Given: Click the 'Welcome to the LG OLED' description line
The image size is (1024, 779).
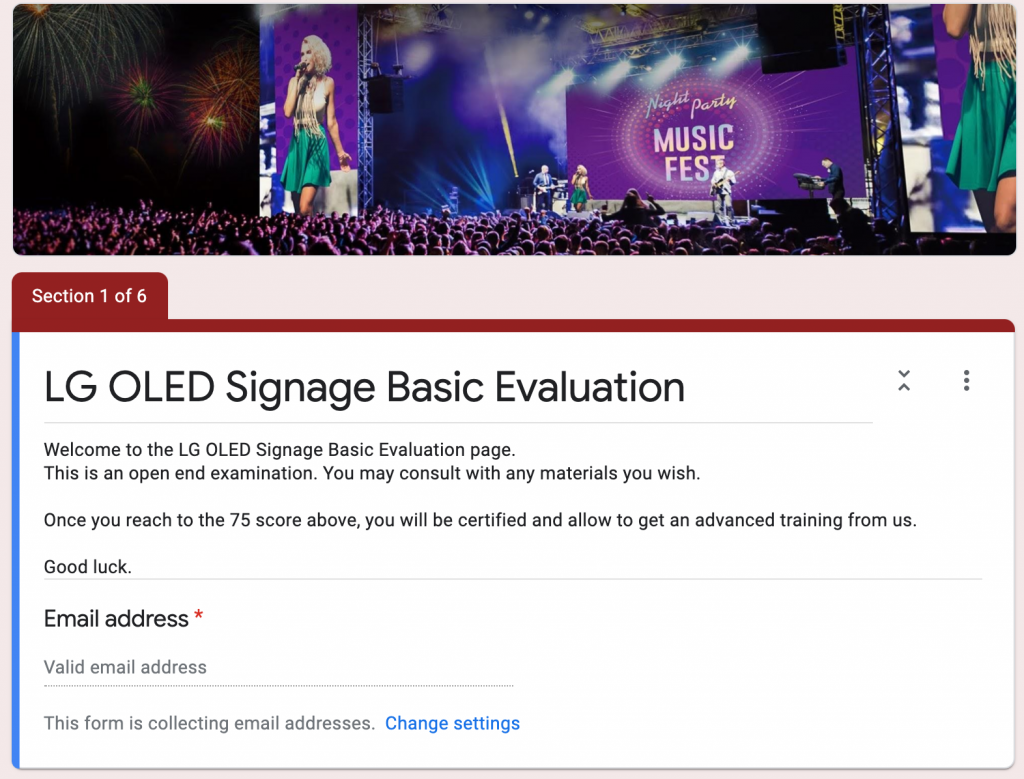Looking at the screenshot, I should 280,450.
